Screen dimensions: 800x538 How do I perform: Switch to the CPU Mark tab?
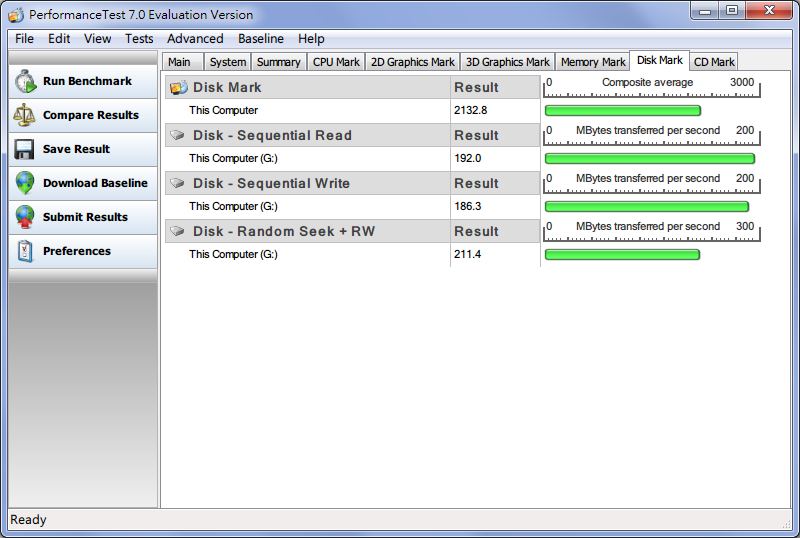click(x=336, y=62)
